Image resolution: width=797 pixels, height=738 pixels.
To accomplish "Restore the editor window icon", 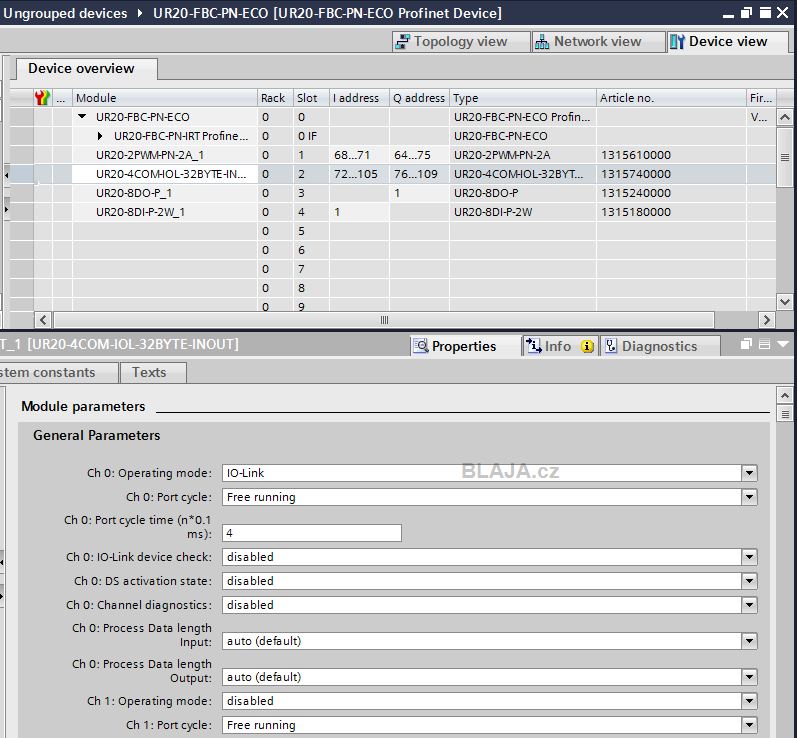I will [x=746, y=13].
